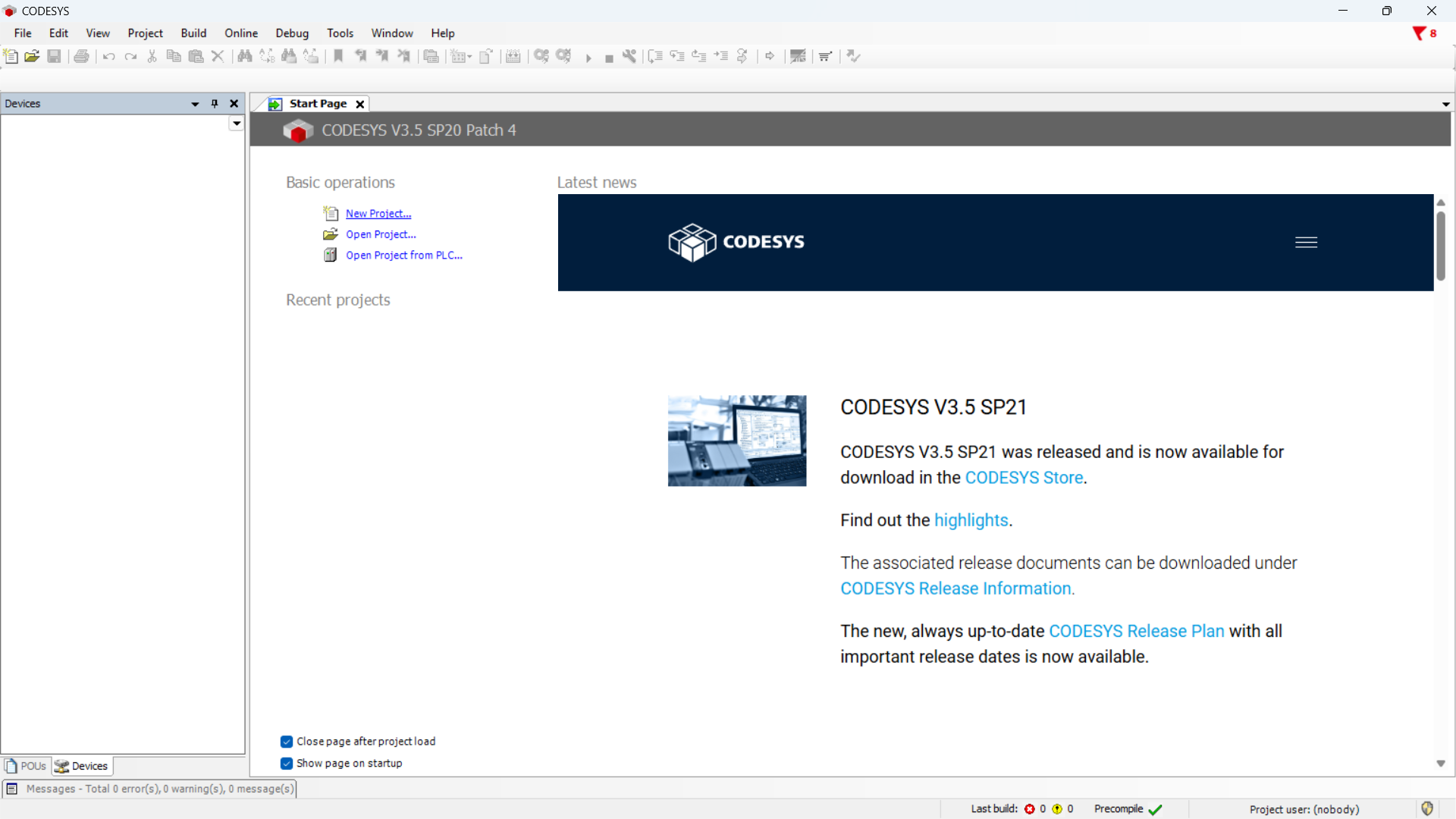The height and width of the screenshot is (819, 1456).
Task: Open the Online menu
Action: [x=240, y=33]
